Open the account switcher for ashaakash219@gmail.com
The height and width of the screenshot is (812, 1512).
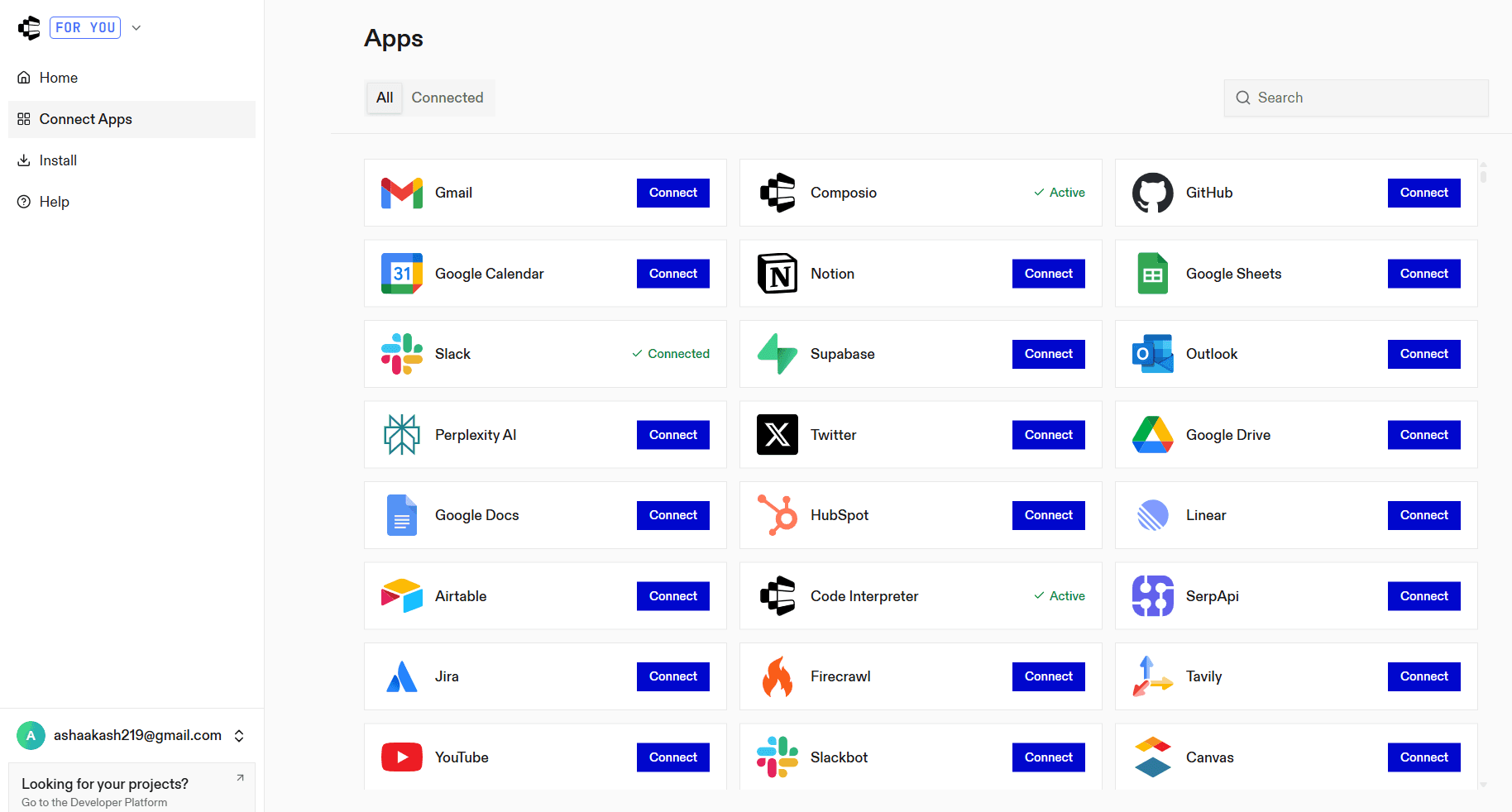coord(132,735)
